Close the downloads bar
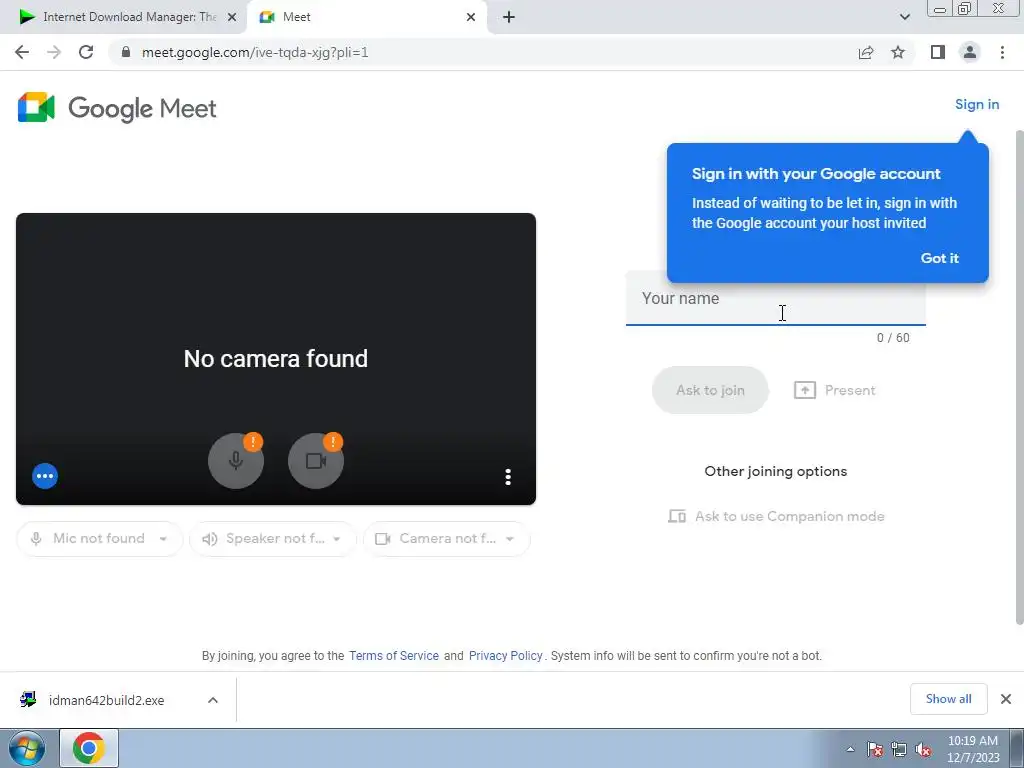Image resolution: width=1024 pixels, height=768 pixels. tap(1006, 699)
